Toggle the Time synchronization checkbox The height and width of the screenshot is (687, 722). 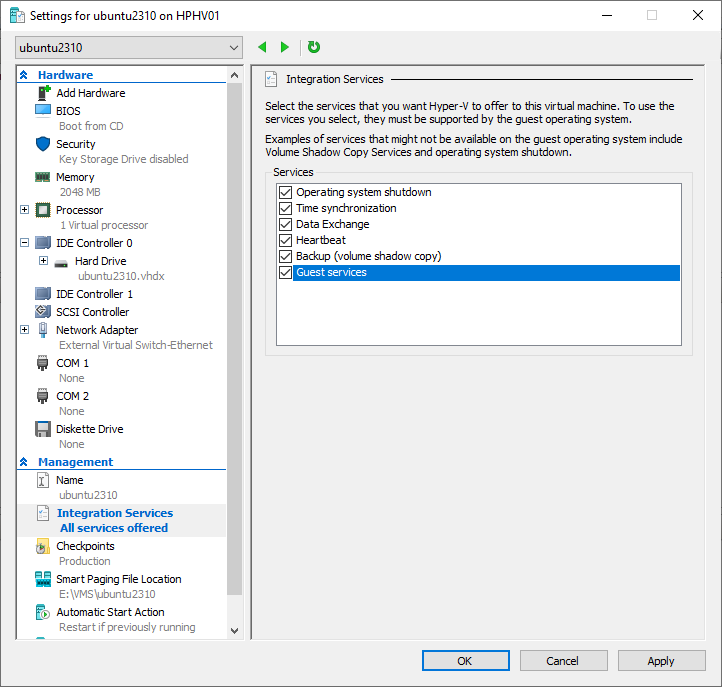(x=286, y=208)
